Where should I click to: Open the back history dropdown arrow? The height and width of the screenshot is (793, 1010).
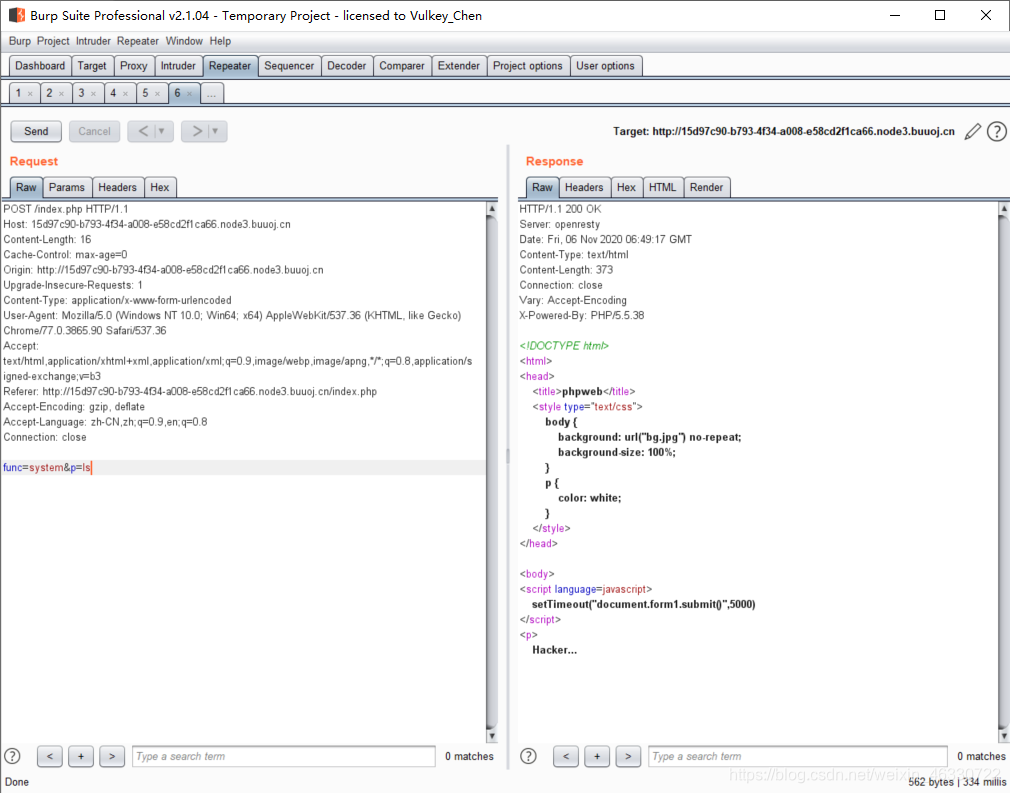(x=162, y=131)
